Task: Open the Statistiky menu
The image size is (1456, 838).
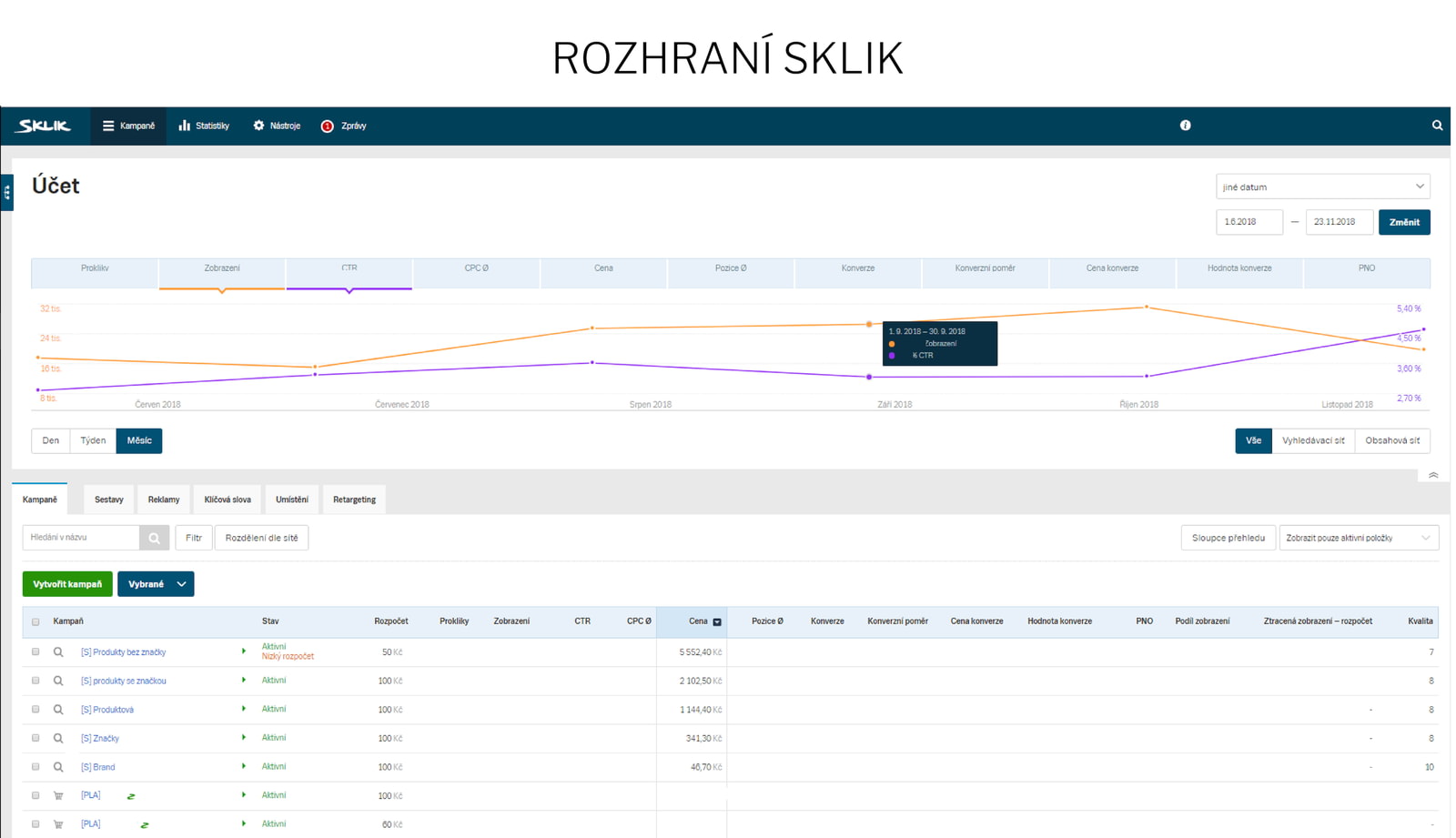Action: 204,126
